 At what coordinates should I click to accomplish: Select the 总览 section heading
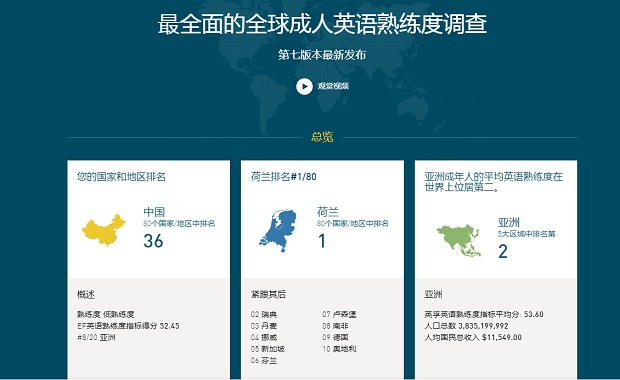(x=322, y=137)
